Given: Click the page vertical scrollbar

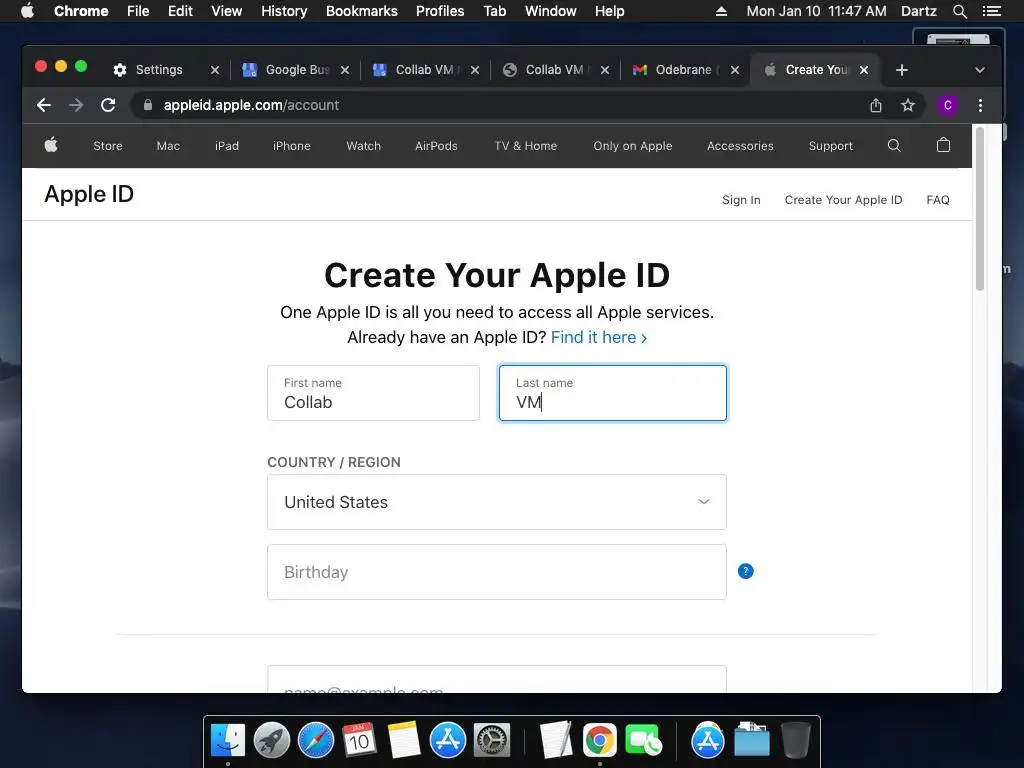Looking at the screenshot, I should click(980, 209).
